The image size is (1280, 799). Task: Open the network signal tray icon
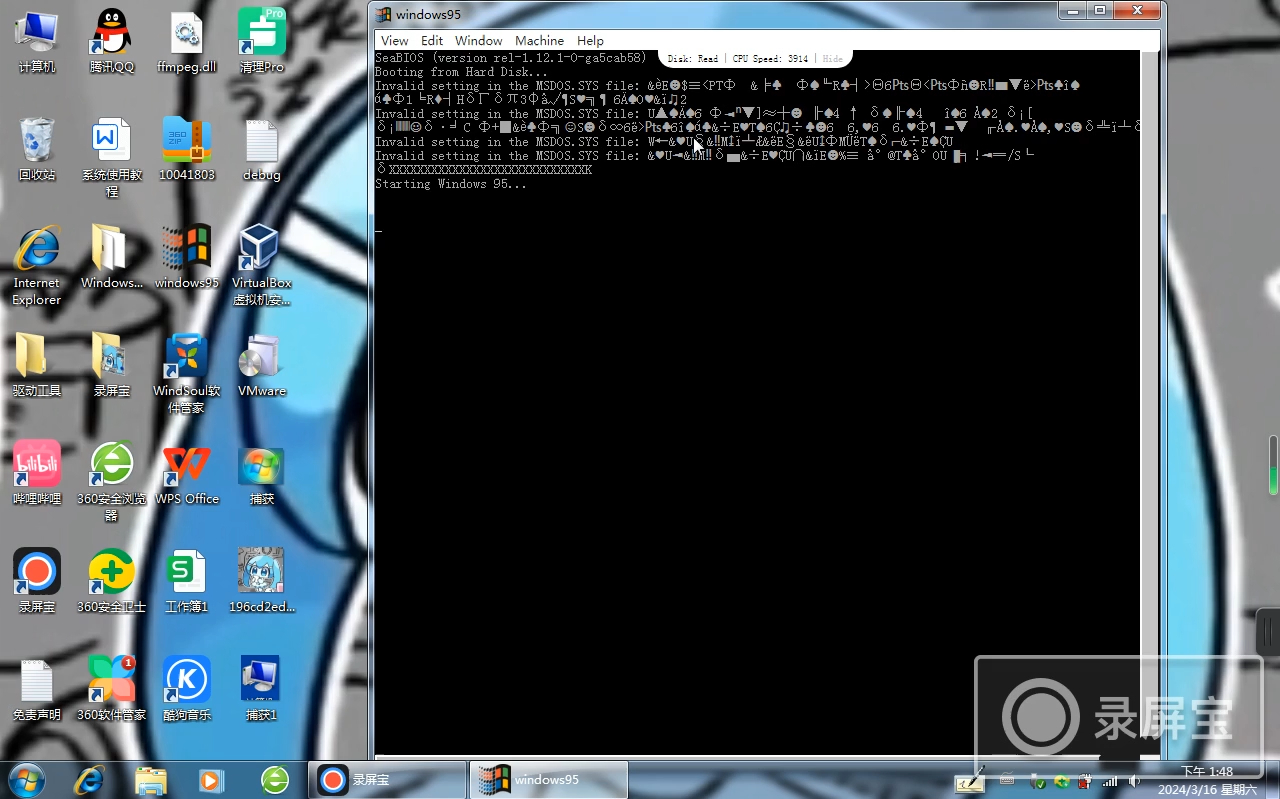click(1109, 781)
